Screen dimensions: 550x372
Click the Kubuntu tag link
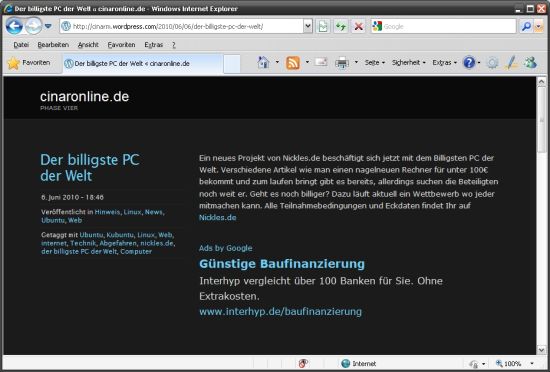coord(120,235)
